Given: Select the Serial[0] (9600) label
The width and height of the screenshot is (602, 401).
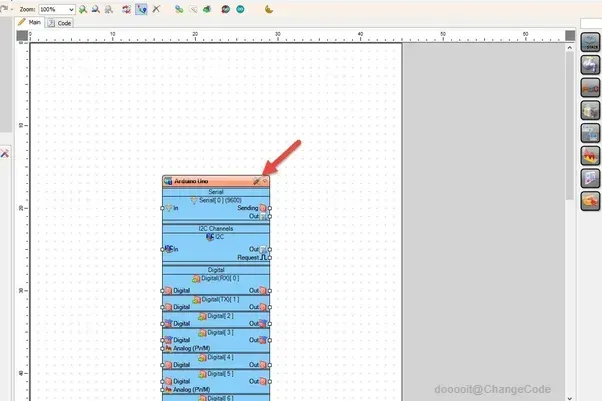Looking at the screenshot, I should [x=220, y=200].
